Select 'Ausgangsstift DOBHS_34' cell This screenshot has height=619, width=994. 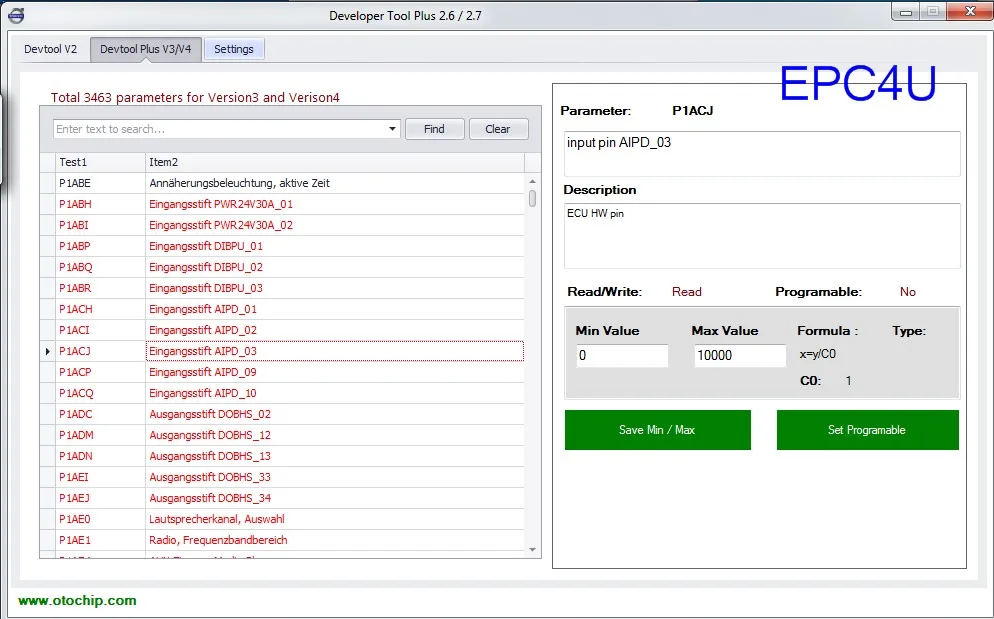(x=335, y=497)
